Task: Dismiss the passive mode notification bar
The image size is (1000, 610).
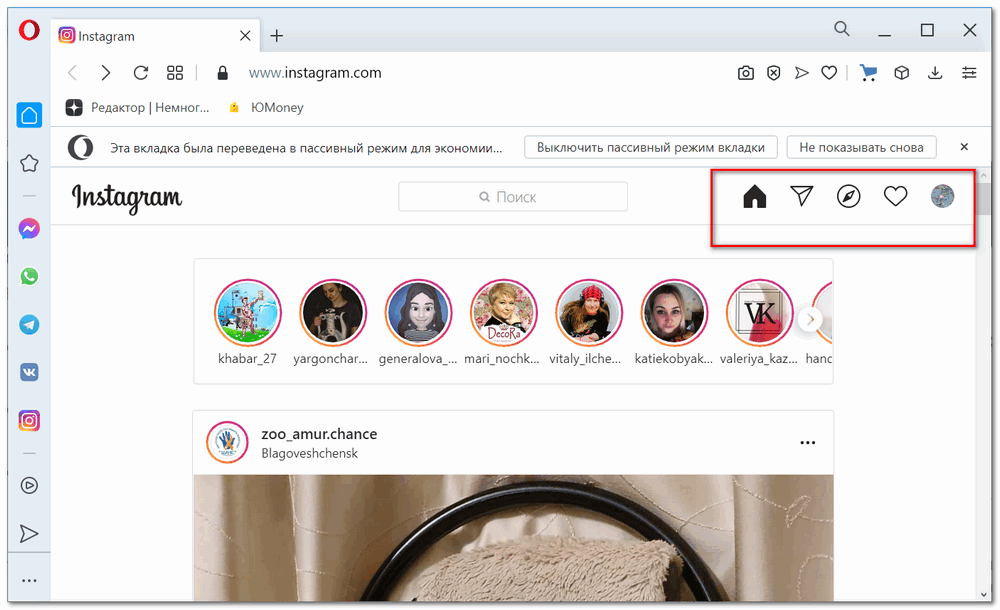Action: click(x=964, y=147)
